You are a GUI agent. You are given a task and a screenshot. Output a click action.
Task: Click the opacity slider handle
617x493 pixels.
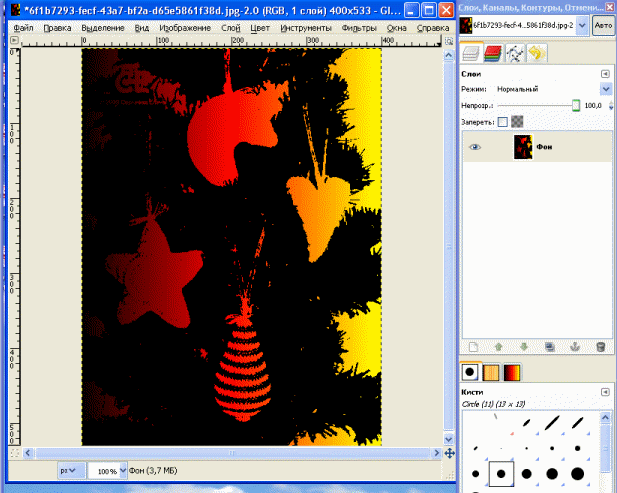tap(576, 105)
